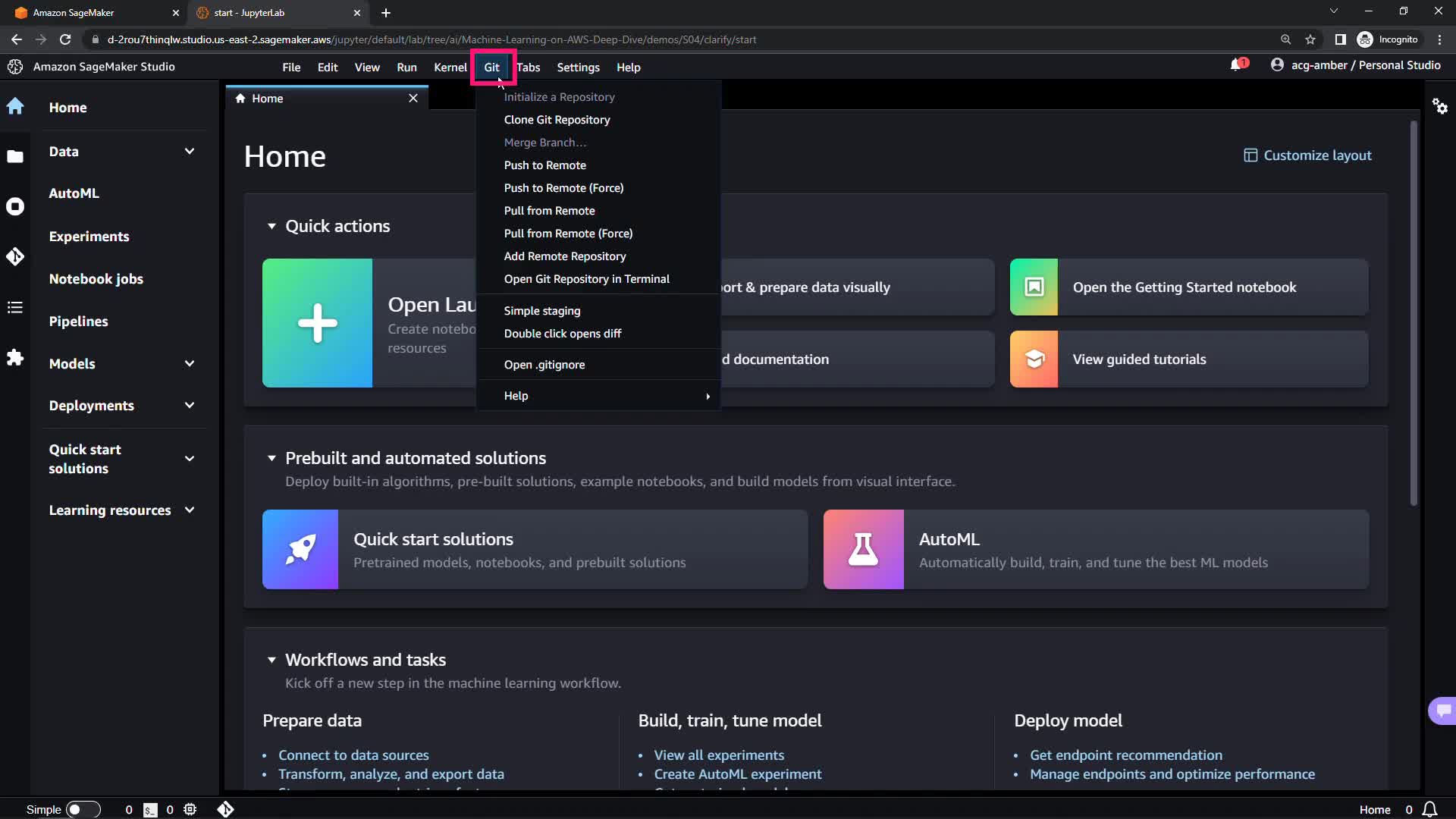
Task: Choose Push to Remote in Git menu
Action: click(x=544, y=165)
